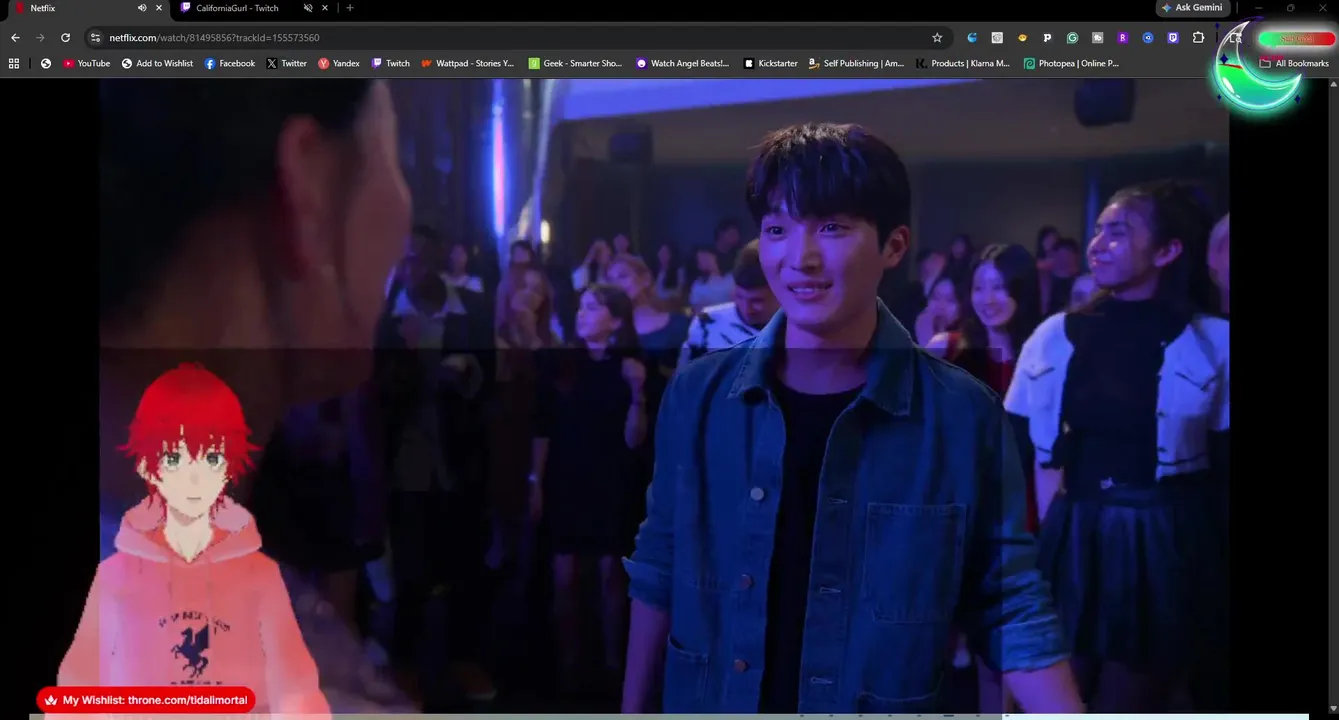Close the CaliforniaGurl Twitch tab
The image size is (1339, 720).
click(325, 8)
